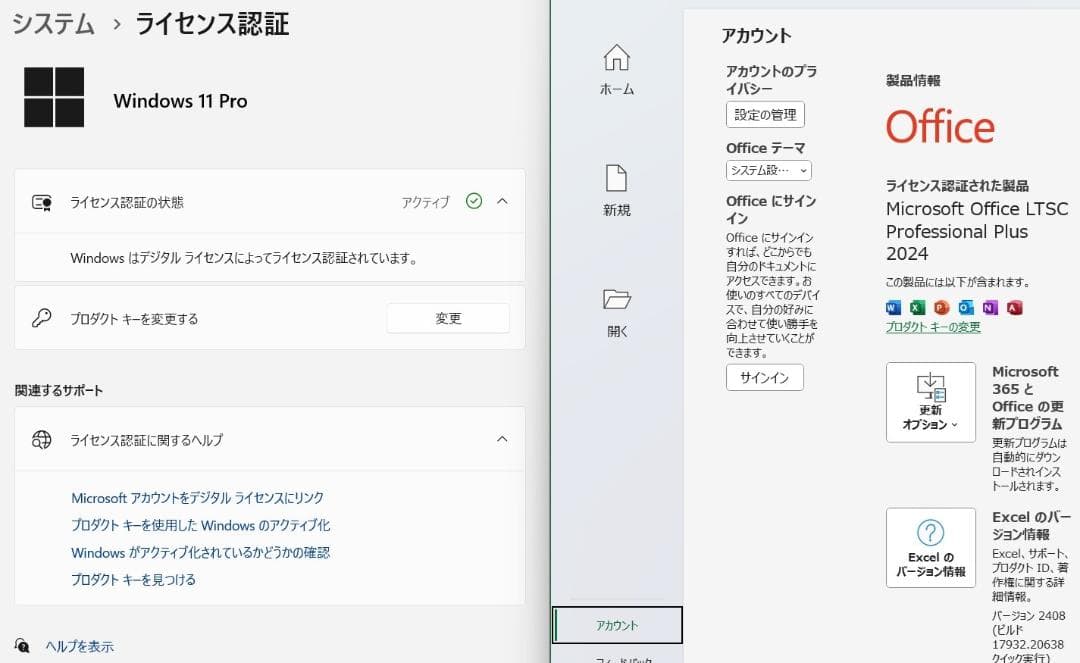Screen dimensions: 1080x663
Task: Collapse the ライセンス認証の状態 section
Action: (502, 201)
